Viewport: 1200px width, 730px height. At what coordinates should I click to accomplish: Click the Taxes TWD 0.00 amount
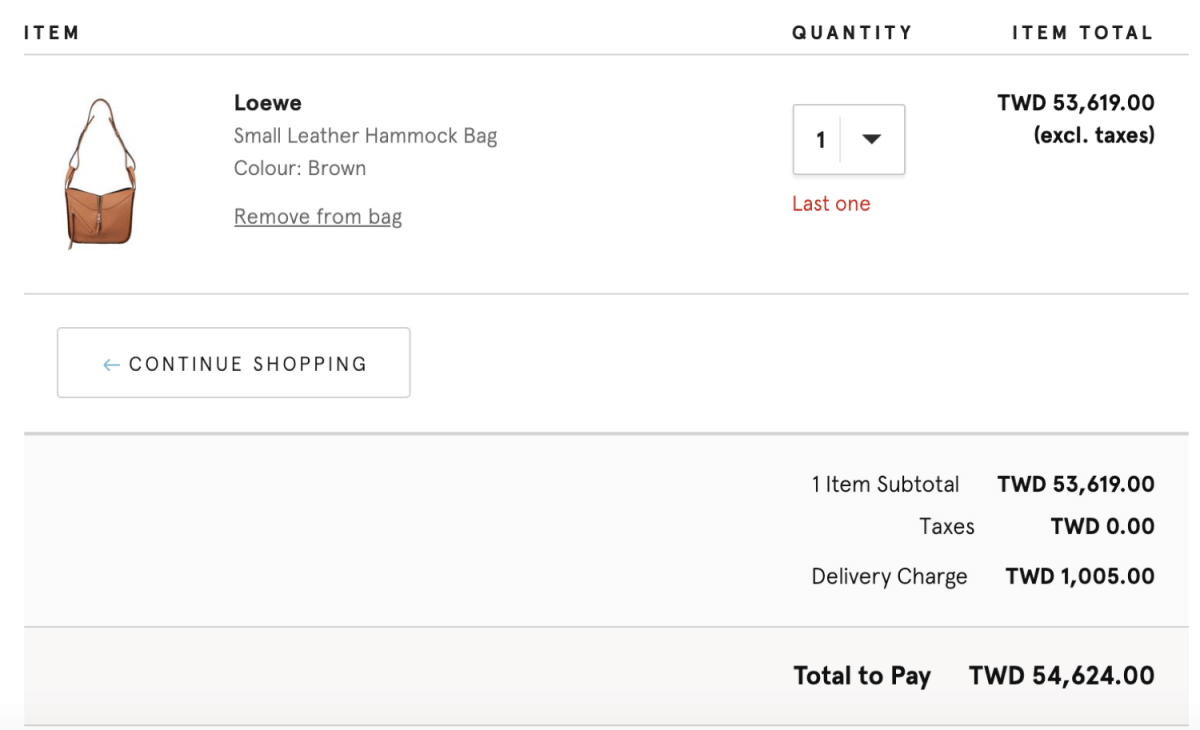coord(1103,527)
